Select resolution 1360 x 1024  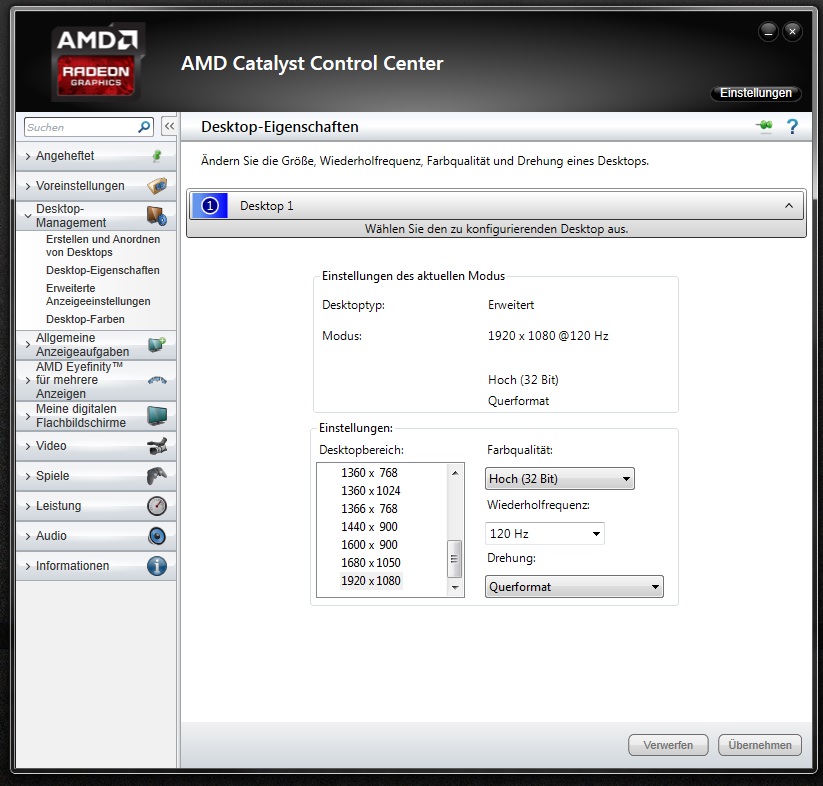(371, 491)
